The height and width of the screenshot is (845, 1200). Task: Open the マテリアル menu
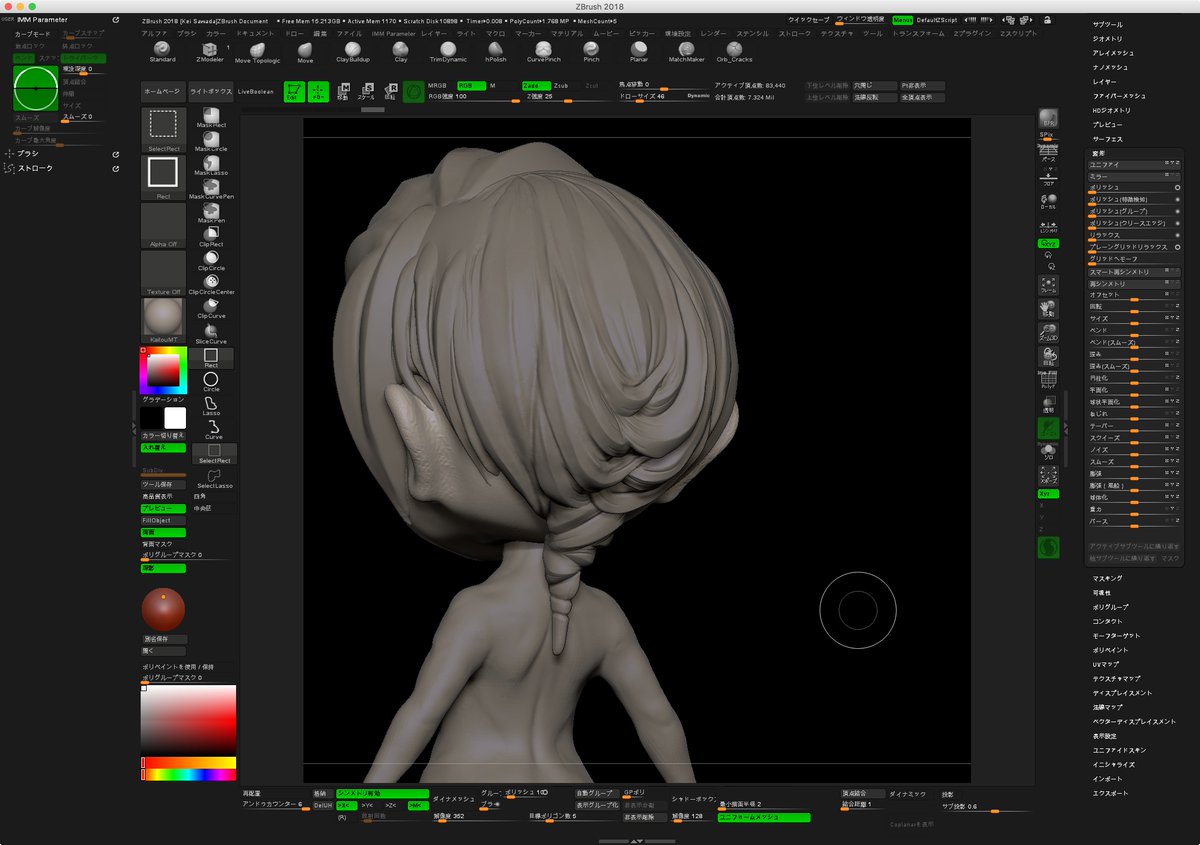tap(567, 33)
